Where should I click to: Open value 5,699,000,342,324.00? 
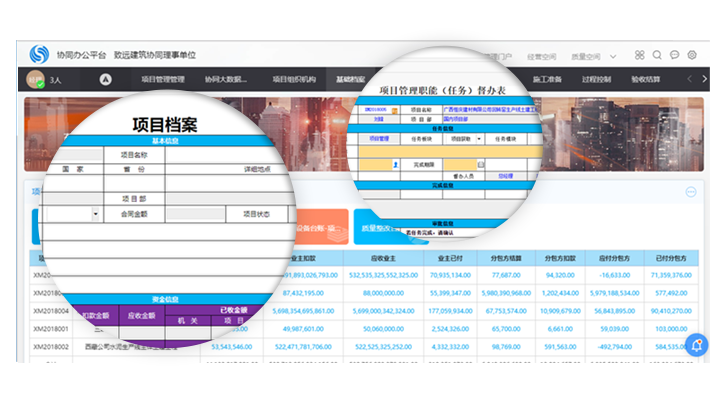pos(383,311)
